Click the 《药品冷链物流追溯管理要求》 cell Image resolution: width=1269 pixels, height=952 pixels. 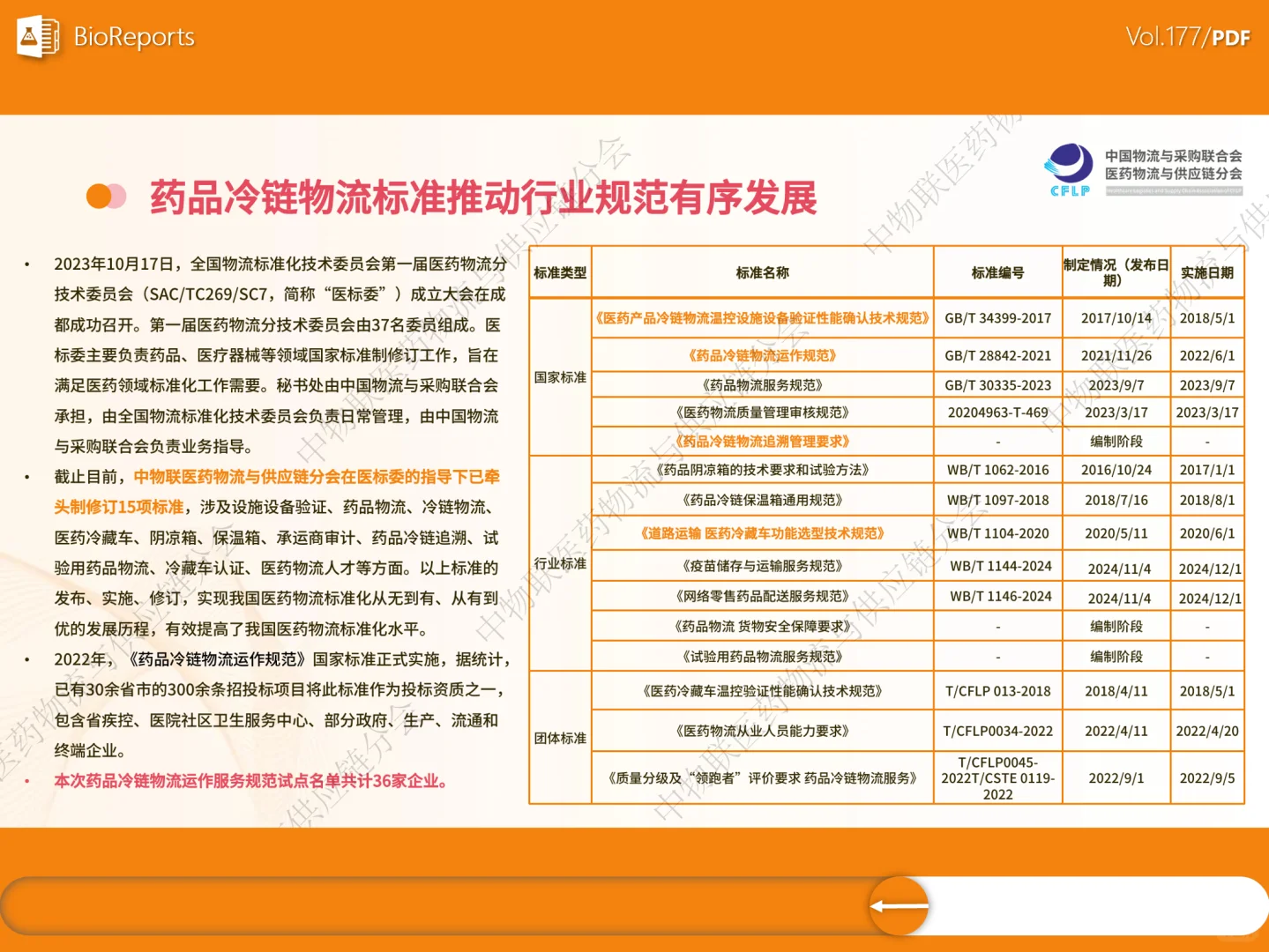[763, 441]
